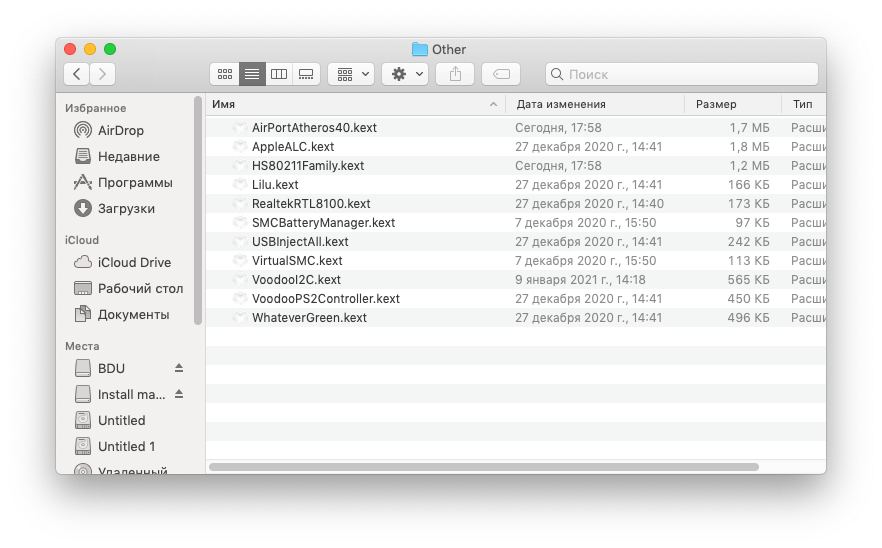Click the horizontal scrollbar at window bottom
This screenshot has height=548, width=882.
(484, 467)
